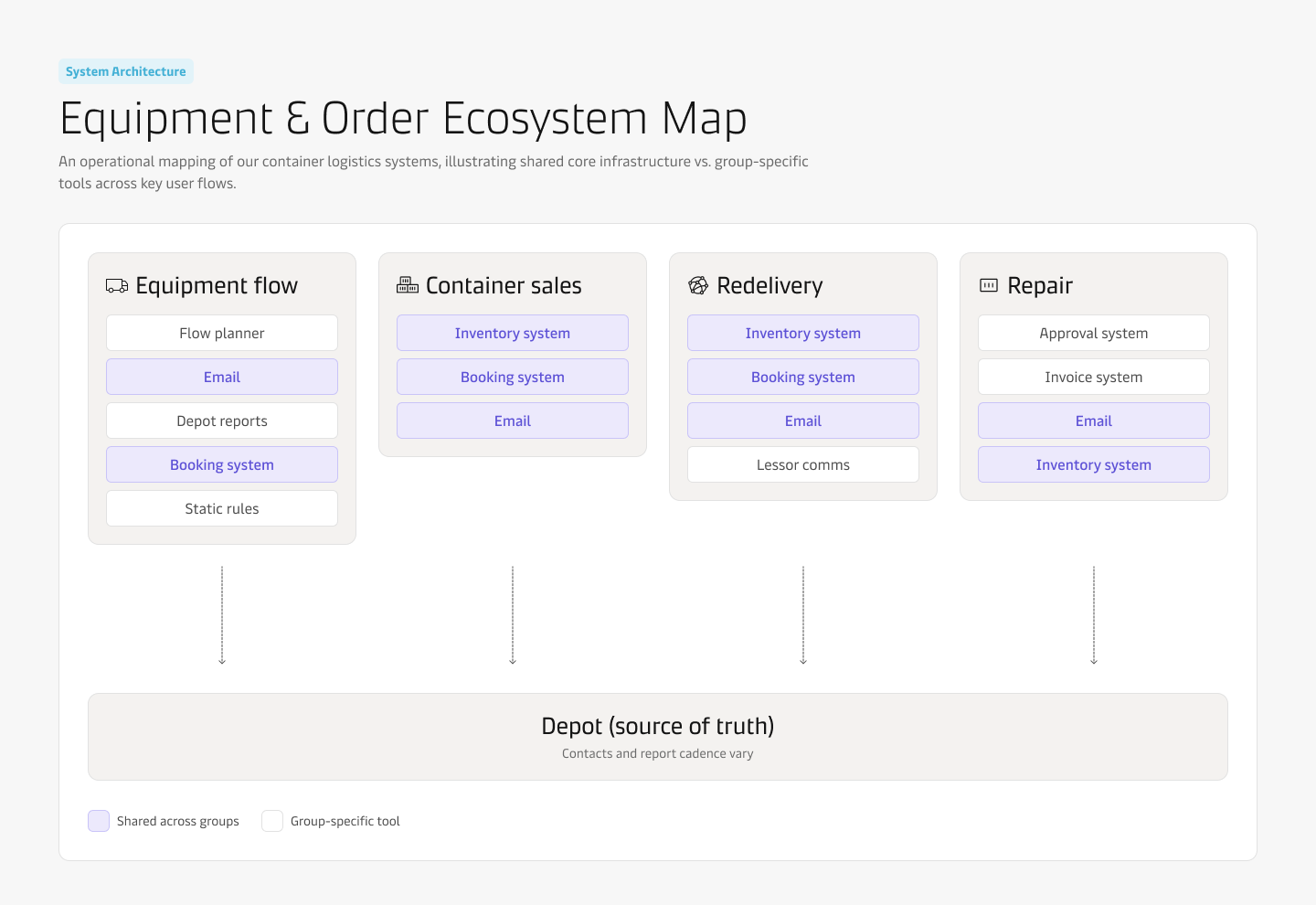Select Booking system under Equipment flow
1316x905 pixels.
tap(222, 464)
